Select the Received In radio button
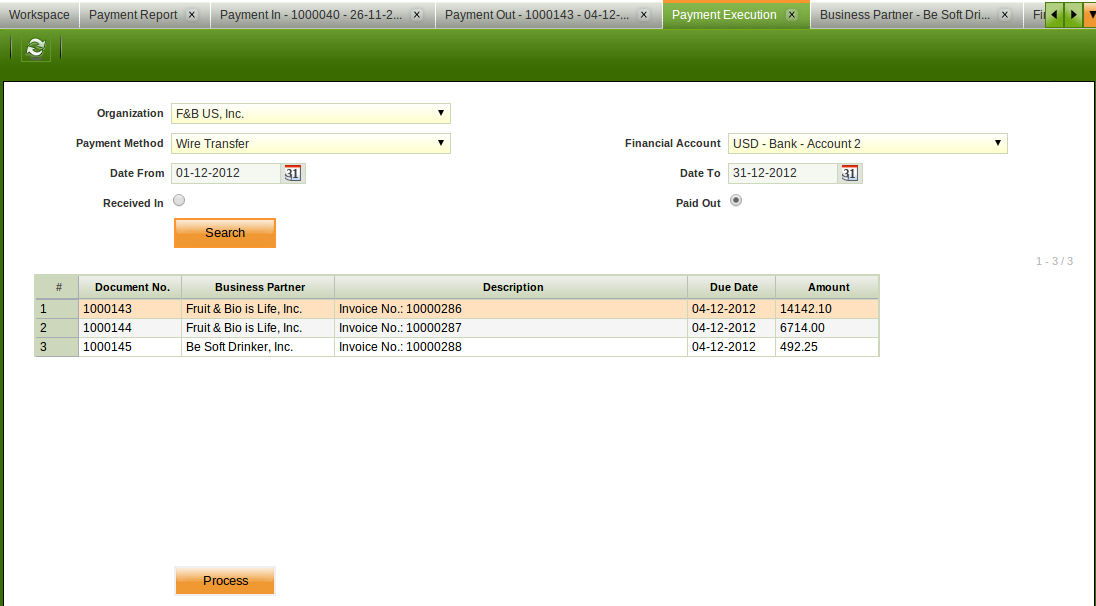 pyautogui.click(x=179, y=200)
